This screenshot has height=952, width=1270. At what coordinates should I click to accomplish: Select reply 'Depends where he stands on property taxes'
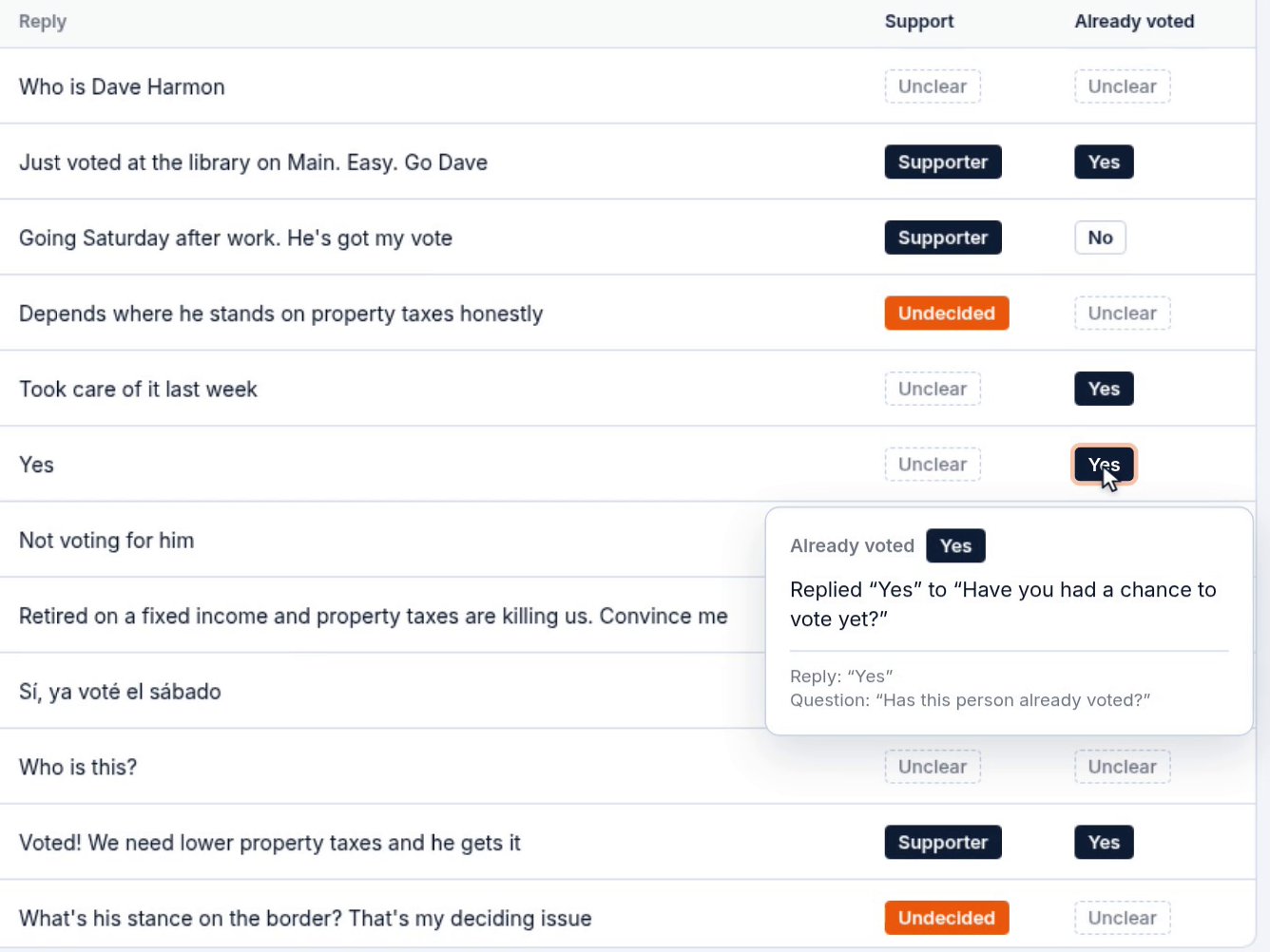[280, 314]
